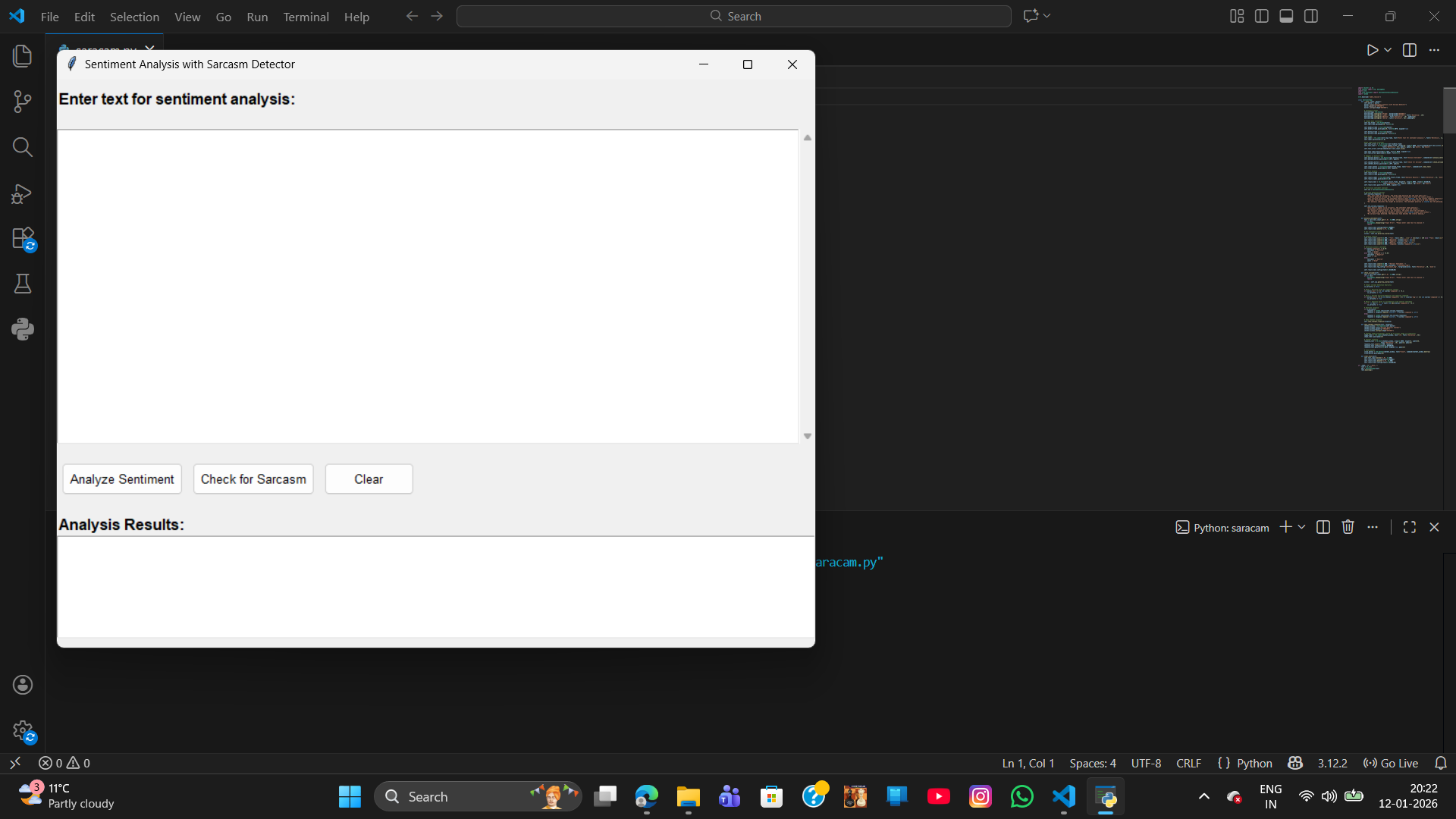The width and height of the screenshot is (1456, 819).
Task: Click the Clear button in the sarcasm app
Action: (x=369, y=479)
